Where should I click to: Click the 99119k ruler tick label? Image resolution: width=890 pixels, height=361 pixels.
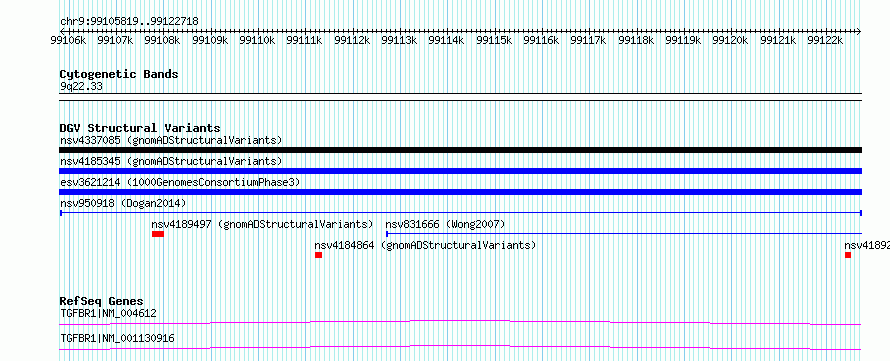click(x=683, y=40)
